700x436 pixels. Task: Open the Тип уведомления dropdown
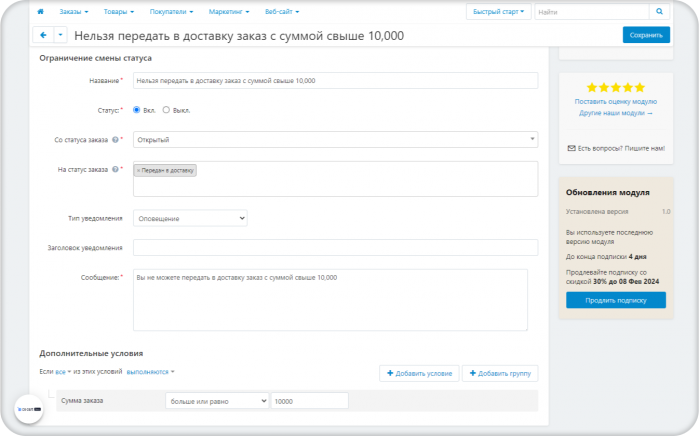190,218
